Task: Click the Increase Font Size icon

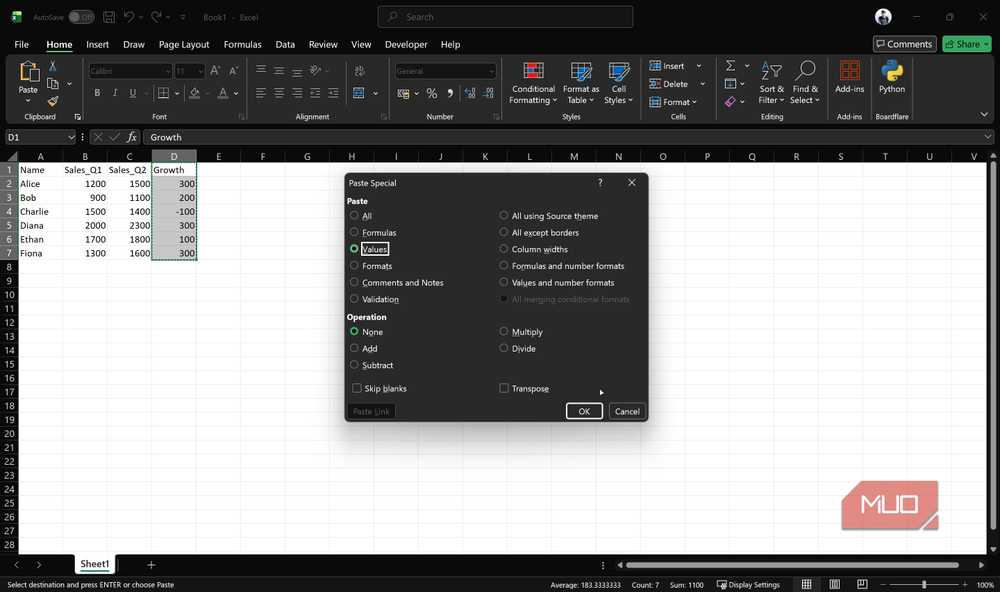Action: (x=215, y=71)
